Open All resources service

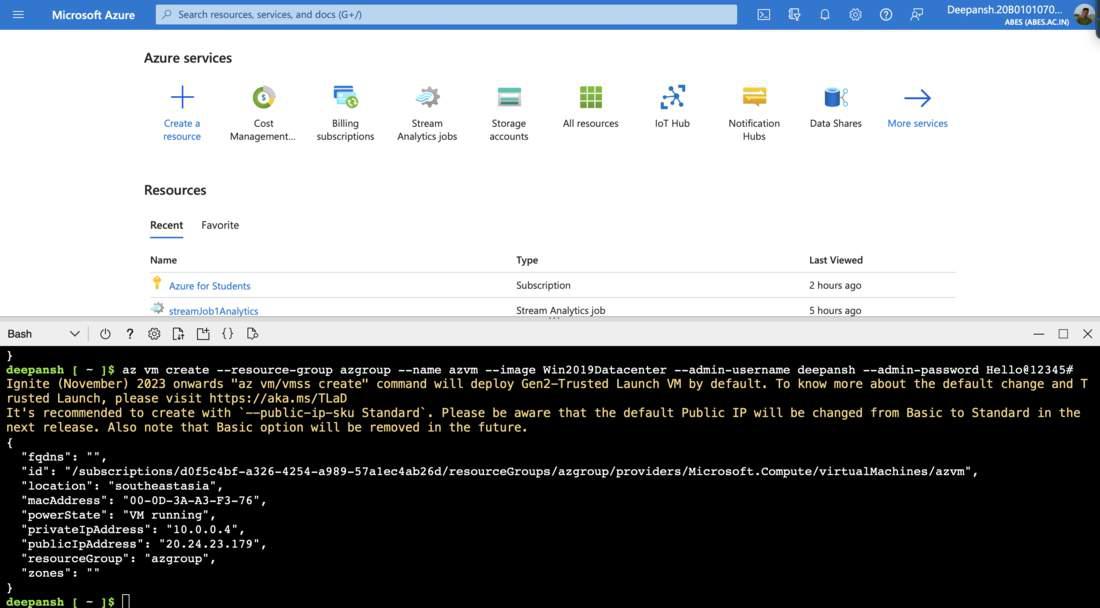pos(591,107)
